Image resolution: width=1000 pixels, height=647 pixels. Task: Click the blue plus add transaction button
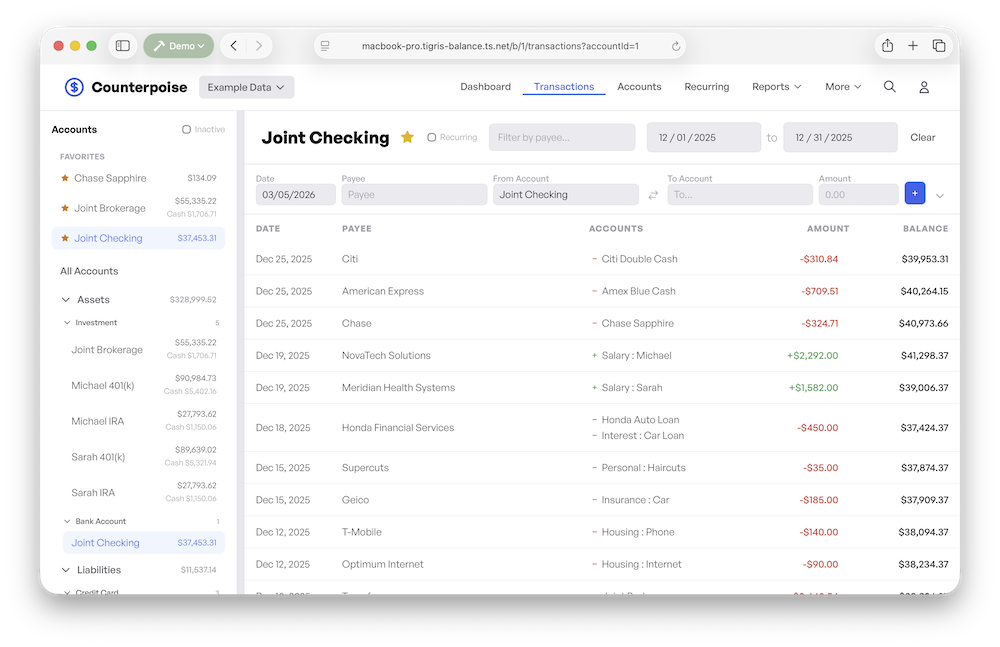(x=914, y=194)
